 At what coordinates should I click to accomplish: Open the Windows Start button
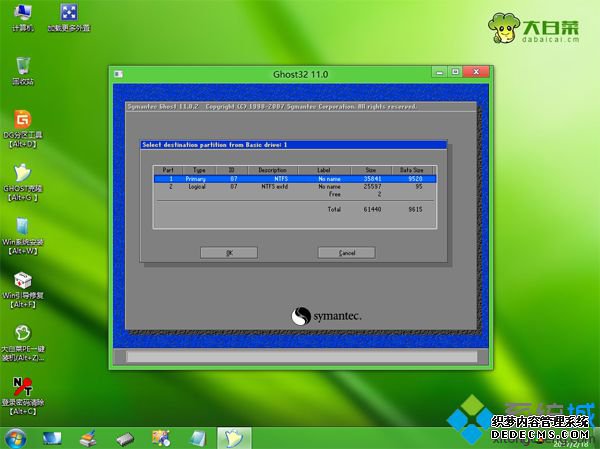[x=16, y=438]
